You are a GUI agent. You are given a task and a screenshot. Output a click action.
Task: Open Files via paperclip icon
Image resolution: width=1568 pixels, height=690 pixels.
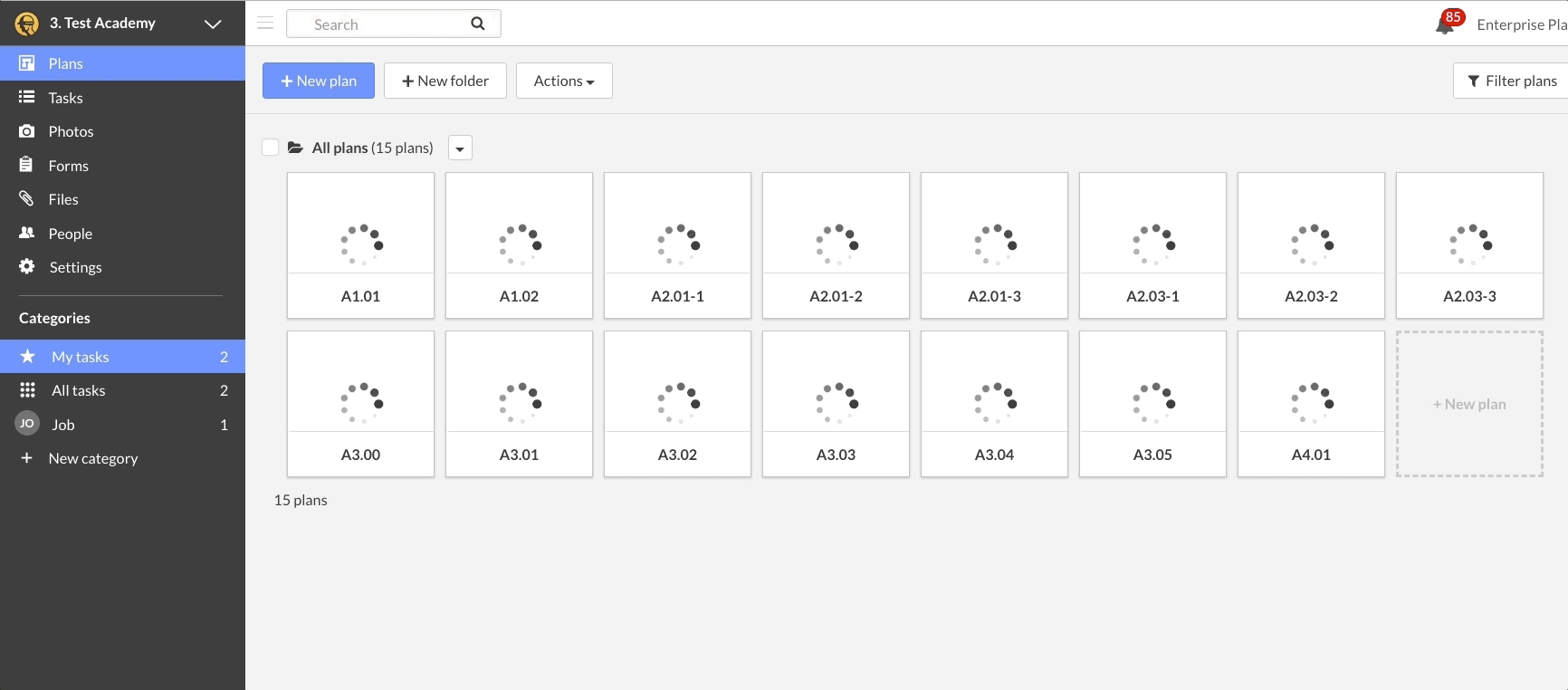pos(27,199)
